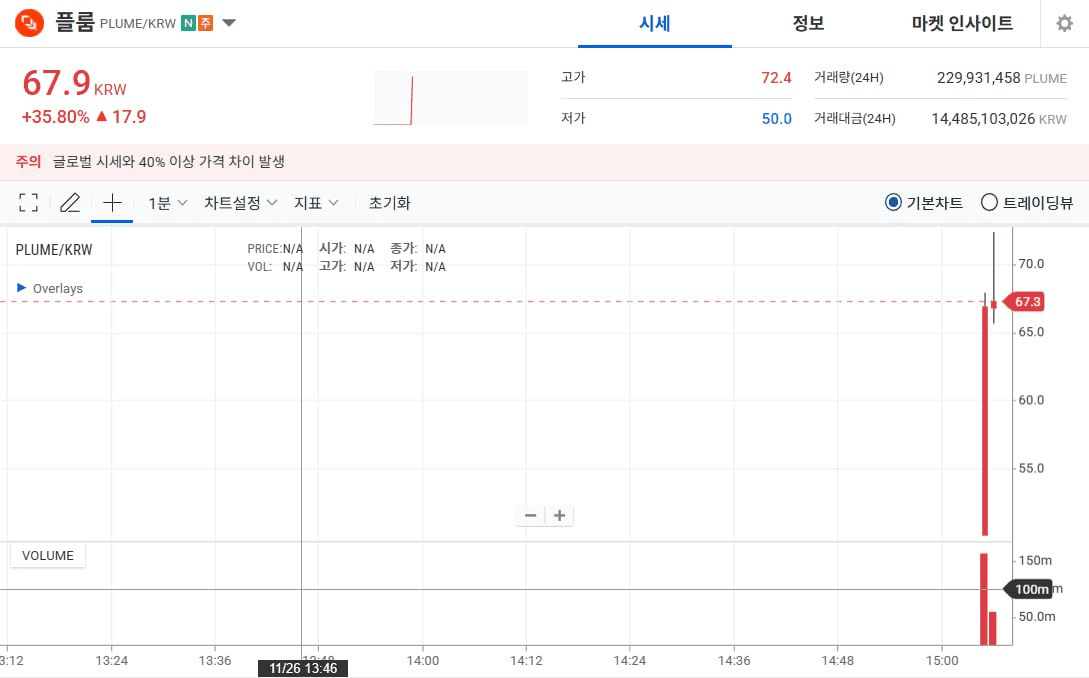Toggle fullscreen chart mode icon

click(x=29, y=203)
